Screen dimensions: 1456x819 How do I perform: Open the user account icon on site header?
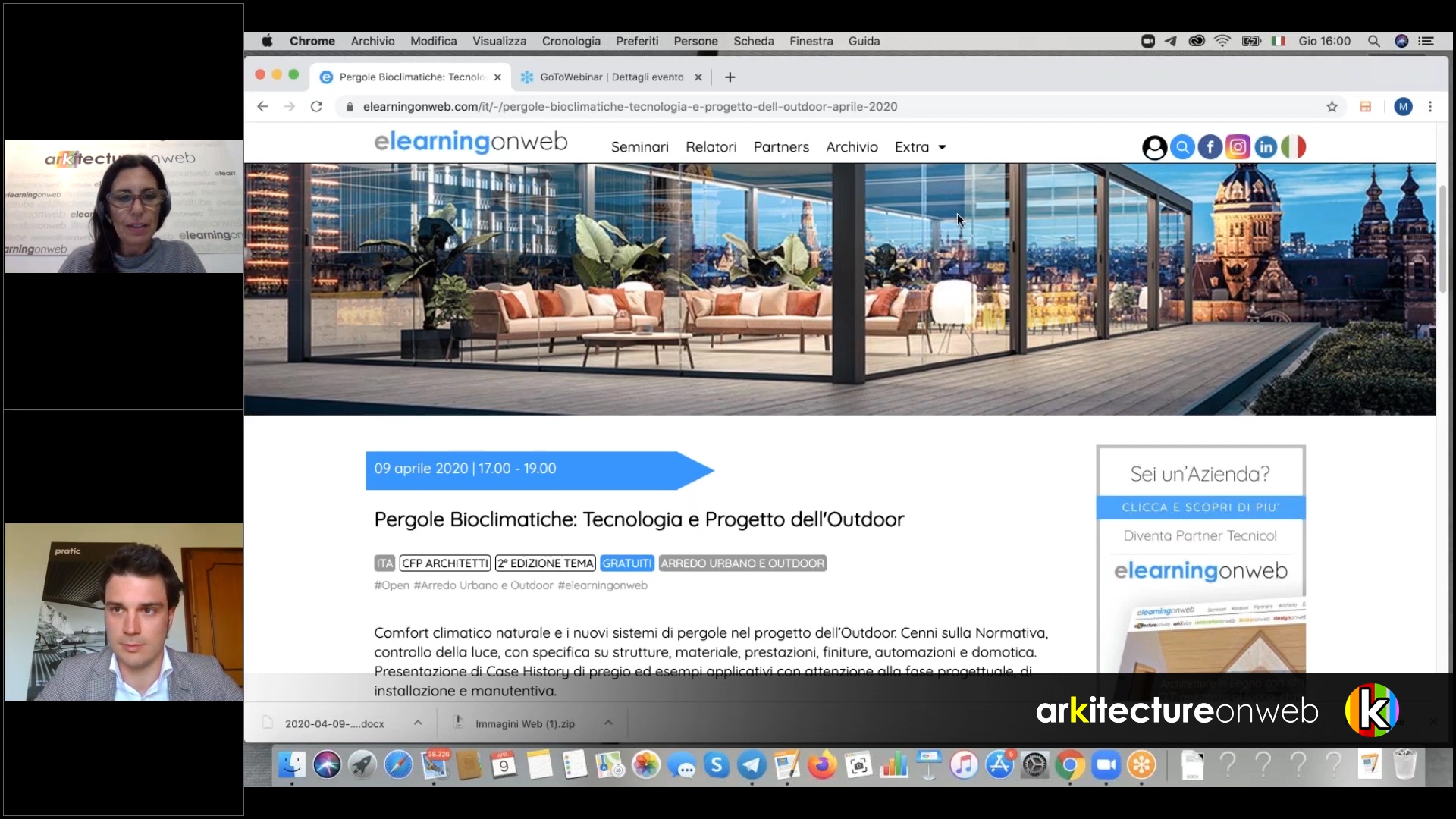[x=1154, y=147]
